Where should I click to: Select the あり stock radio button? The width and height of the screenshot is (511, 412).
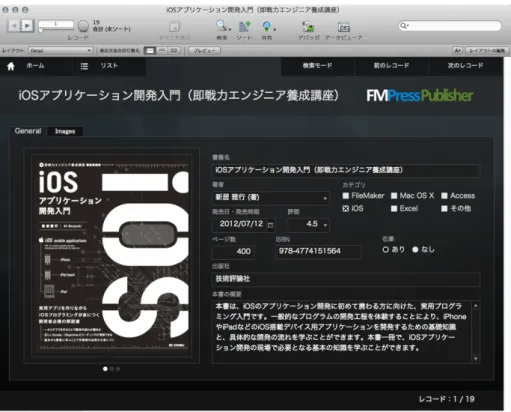(x=386, y=249)
